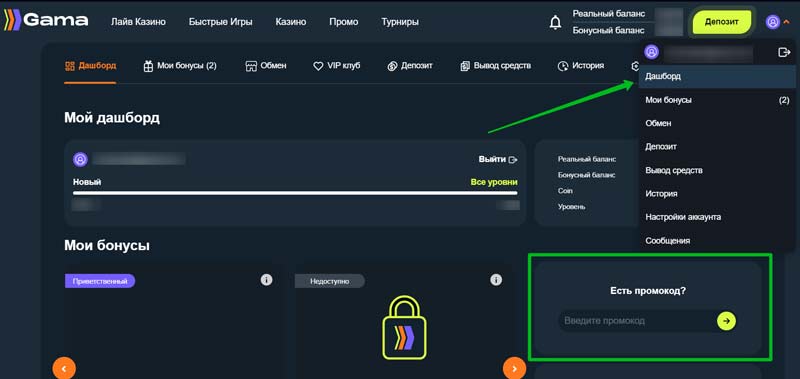Click Бонусный баланс label in header
Viewport: 800px width, 379px height.
click(608, 31)
